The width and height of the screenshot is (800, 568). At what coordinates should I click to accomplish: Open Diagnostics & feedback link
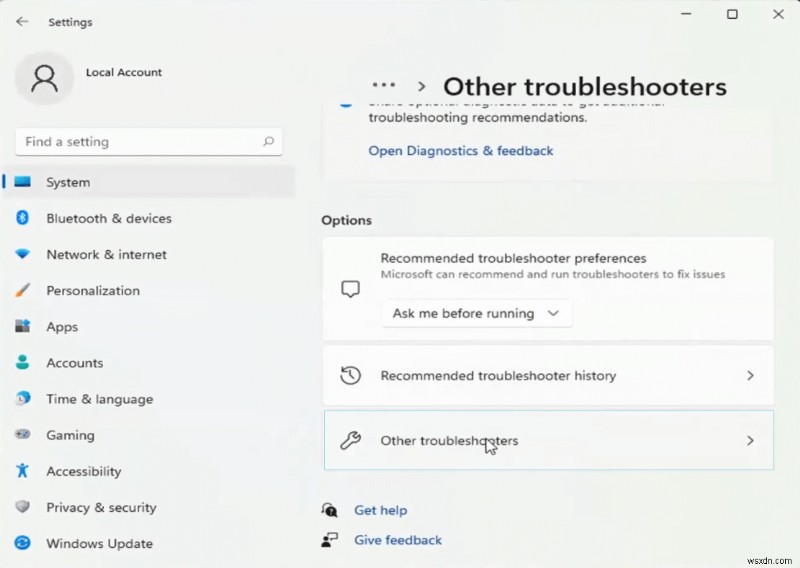tap(461, 151)
